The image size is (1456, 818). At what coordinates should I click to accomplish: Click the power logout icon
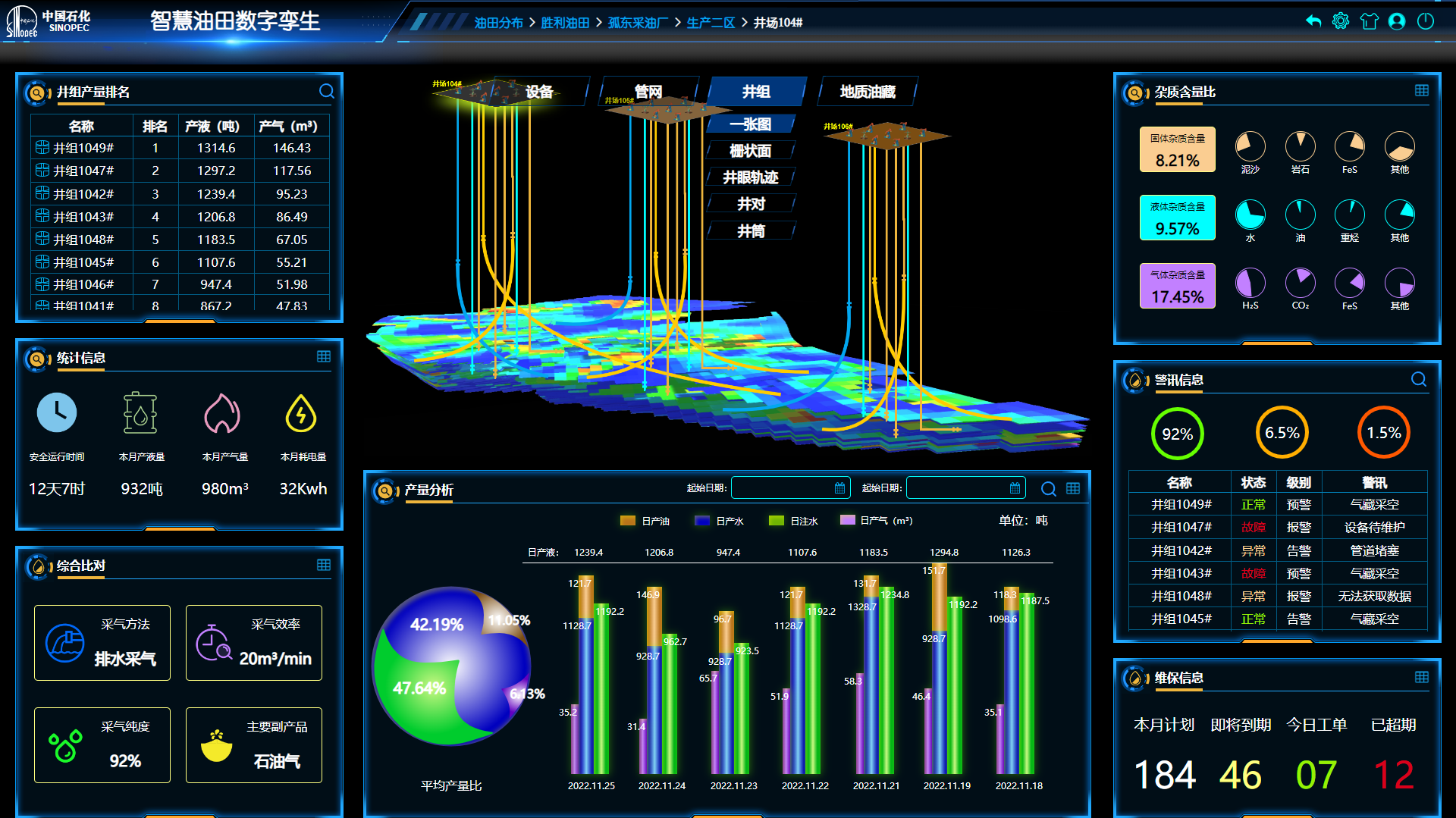[1426, 21]
